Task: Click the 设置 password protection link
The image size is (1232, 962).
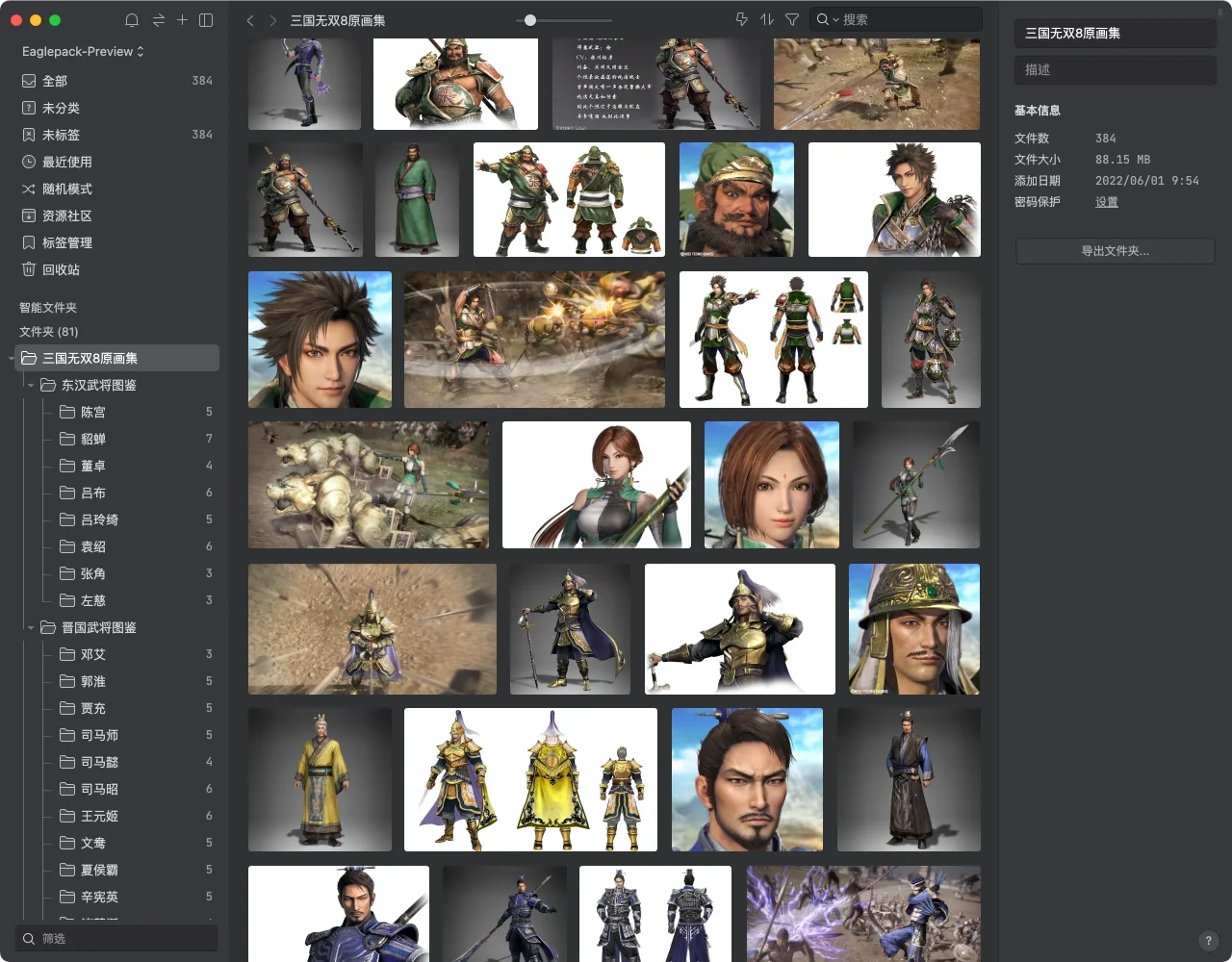Action: click(1107, 202)
